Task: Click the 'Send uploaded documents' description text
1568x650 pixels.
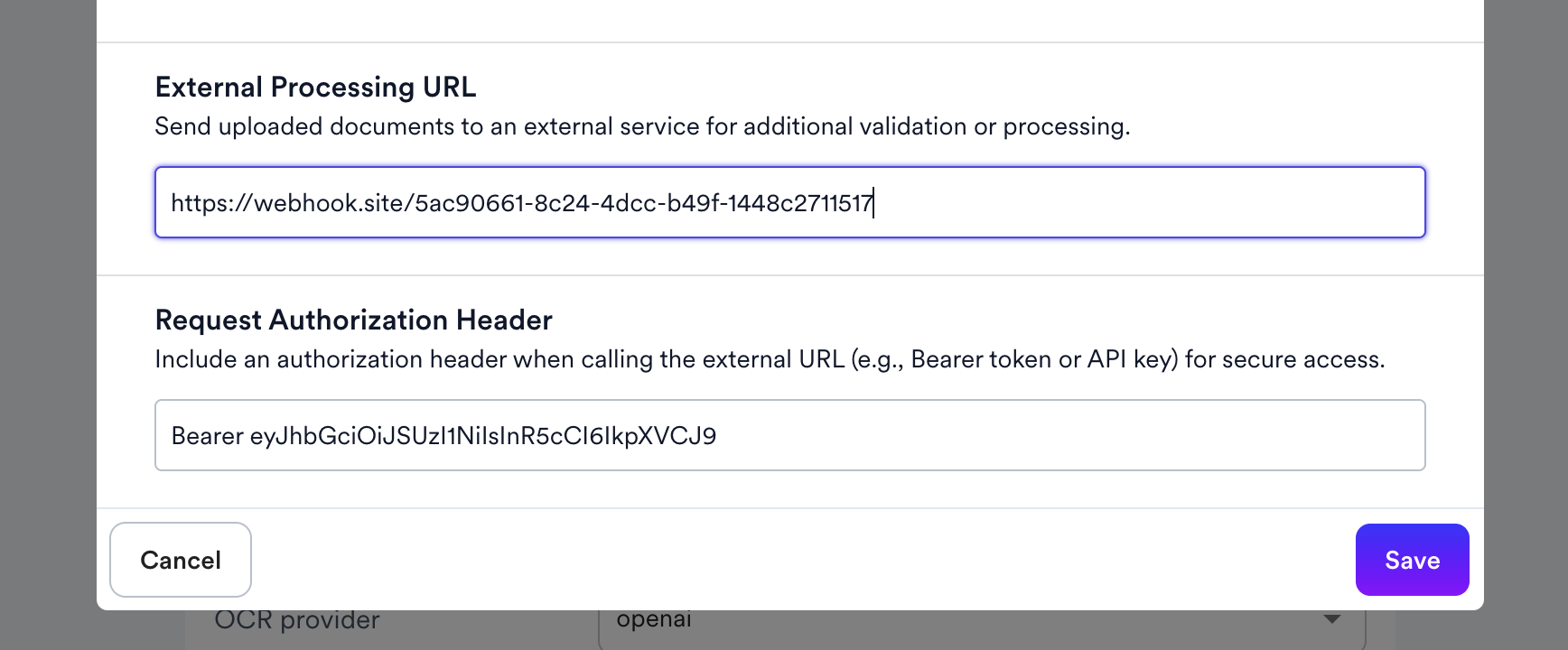Action: 642,126
